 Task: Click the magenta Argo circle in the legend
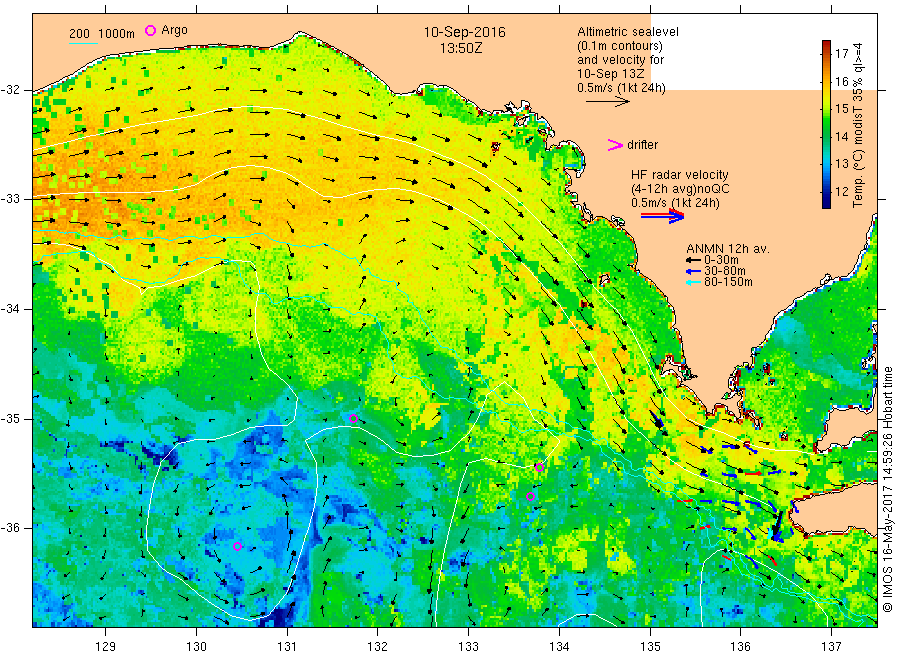(150, 30)
